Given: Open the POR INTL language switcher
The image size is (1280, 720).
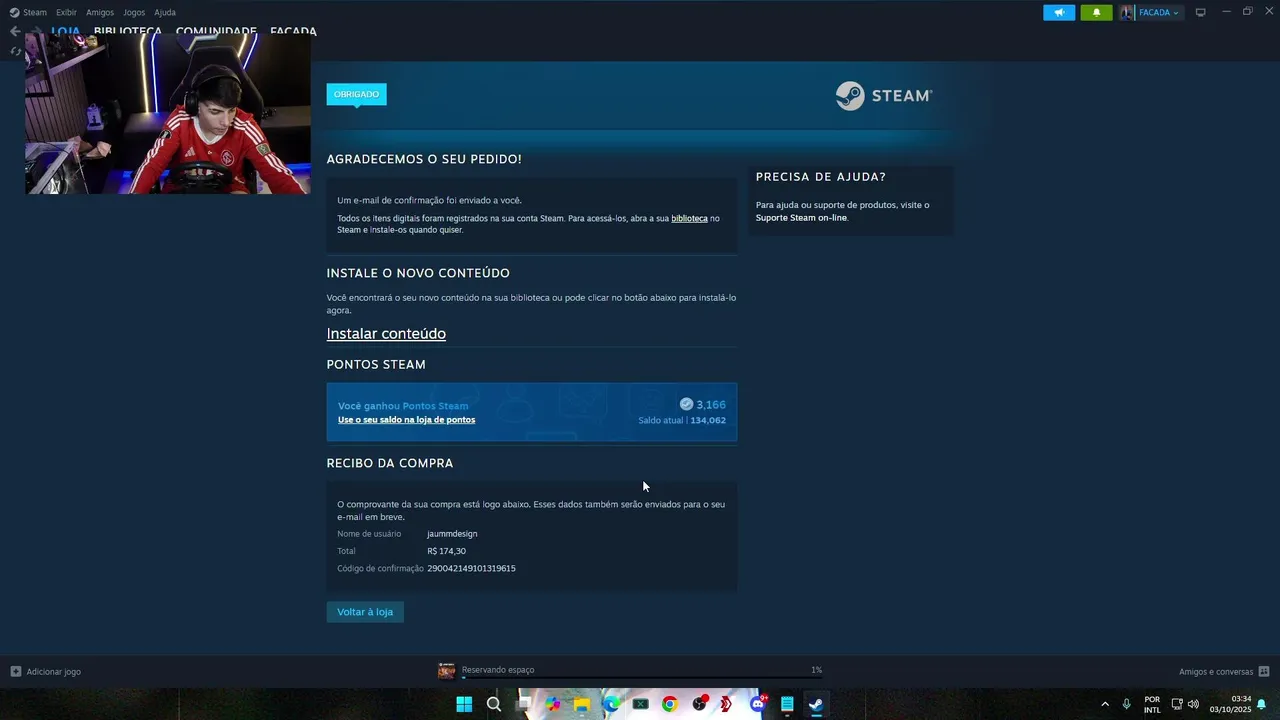Looking at the screenshot, I should [1152, 704].
